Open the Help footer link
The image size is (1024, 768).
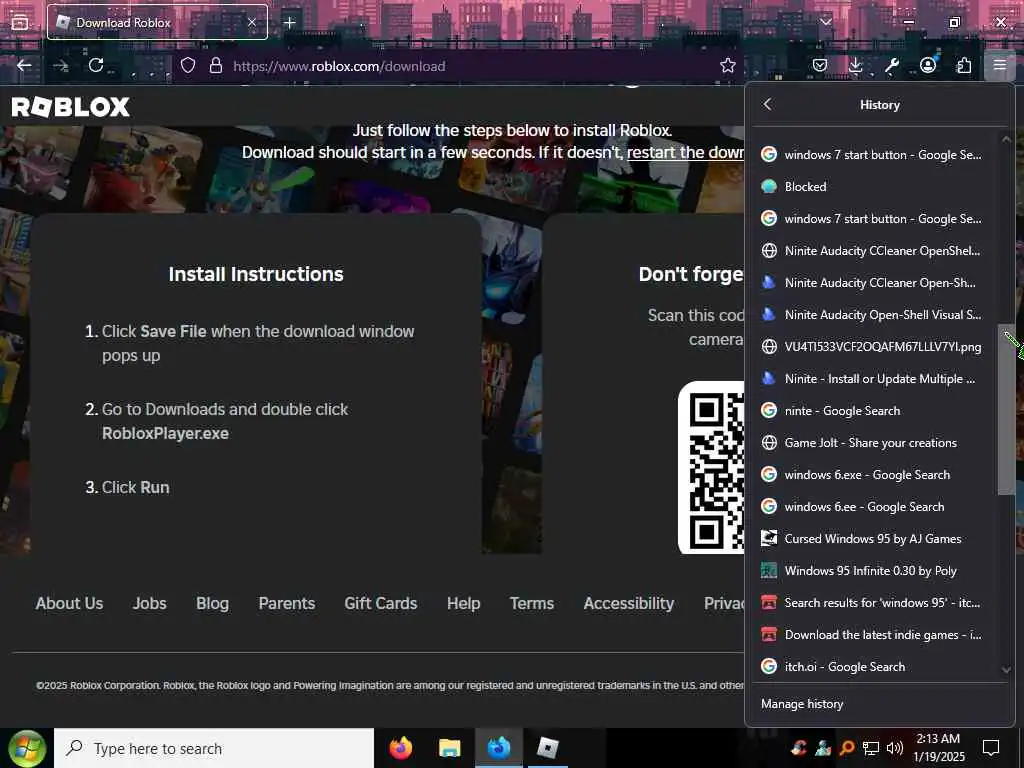click(464, 603)
